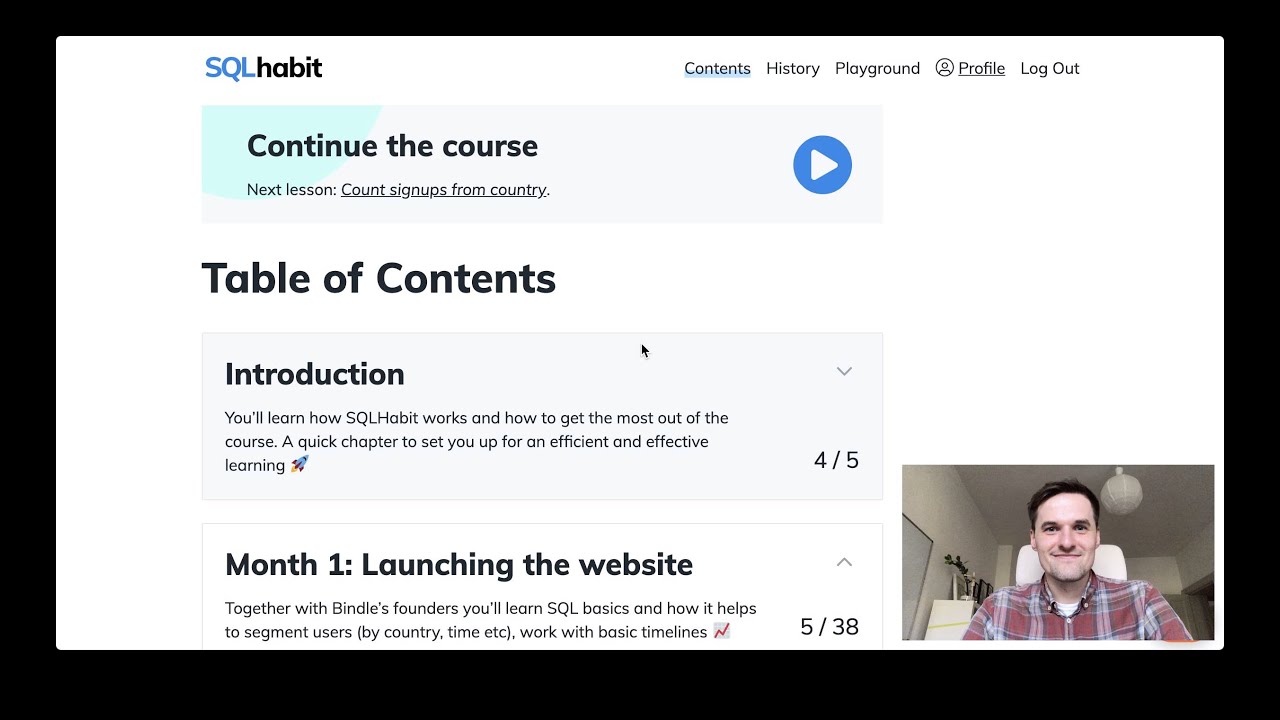Click the Month 1 chapter description text
The height and width of the screenshot is (720, 1280).
[x=491, y=620]
